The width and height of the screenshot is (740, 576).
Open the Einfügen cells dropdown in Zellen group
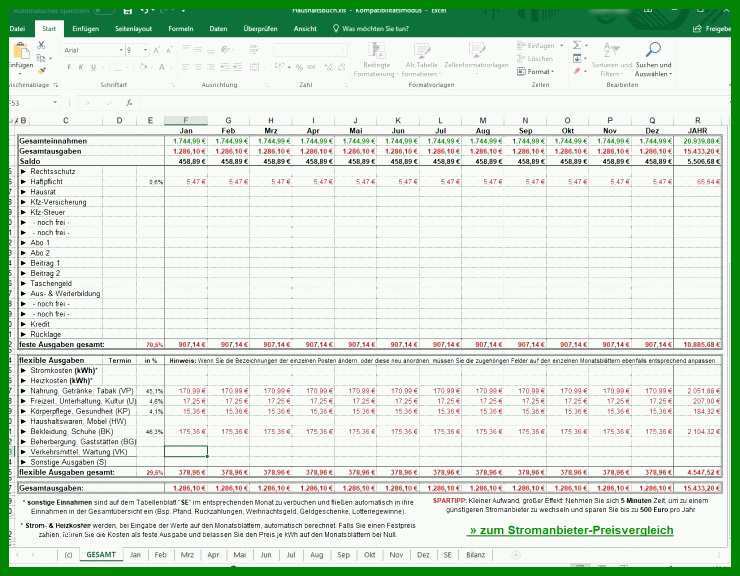pyautogui.click(x=540, y=46)
